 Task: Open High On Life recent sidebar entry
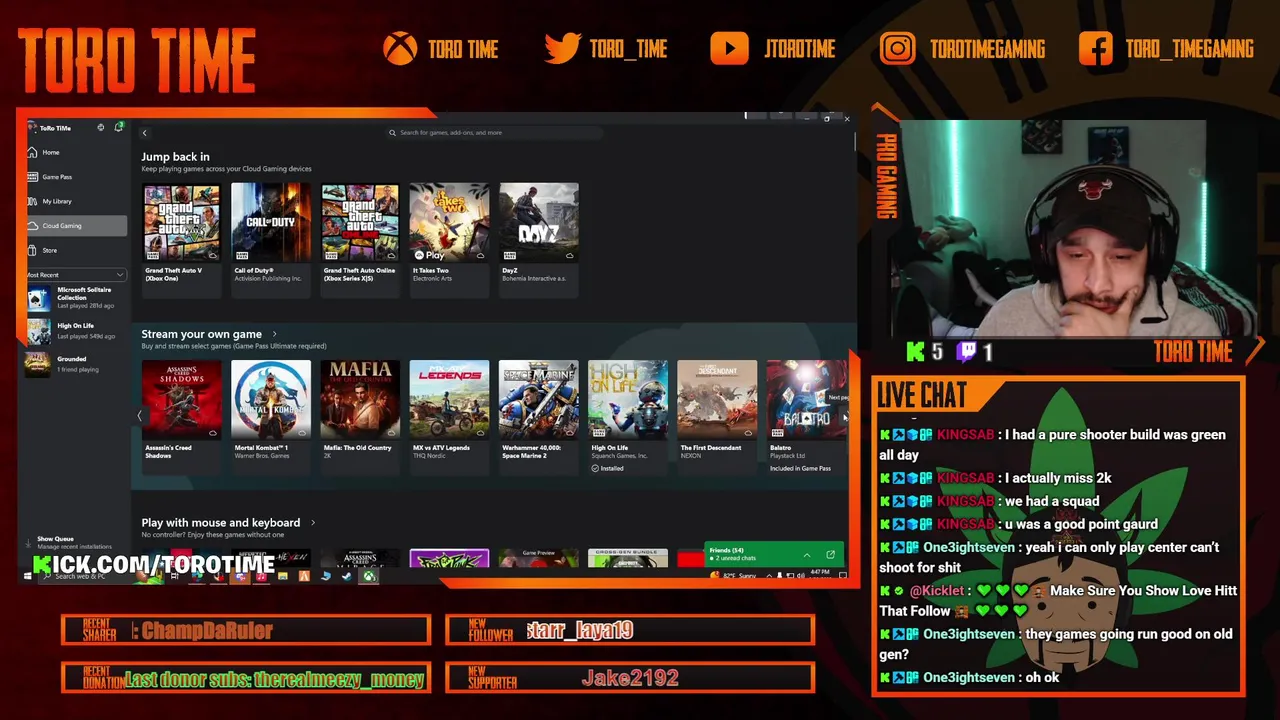[76, 330]
